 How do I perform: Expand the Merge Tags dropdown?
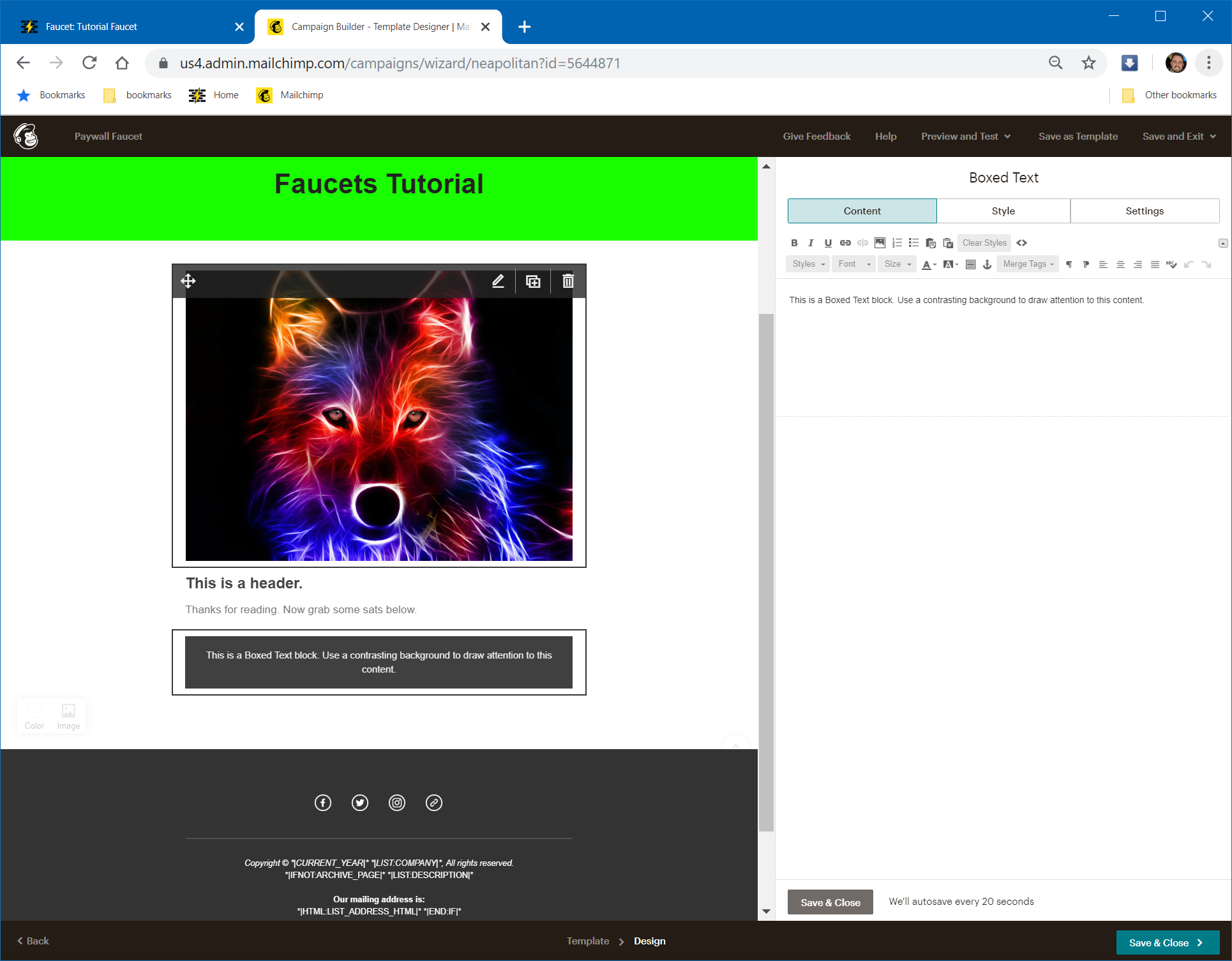(x=1028, y=264)
